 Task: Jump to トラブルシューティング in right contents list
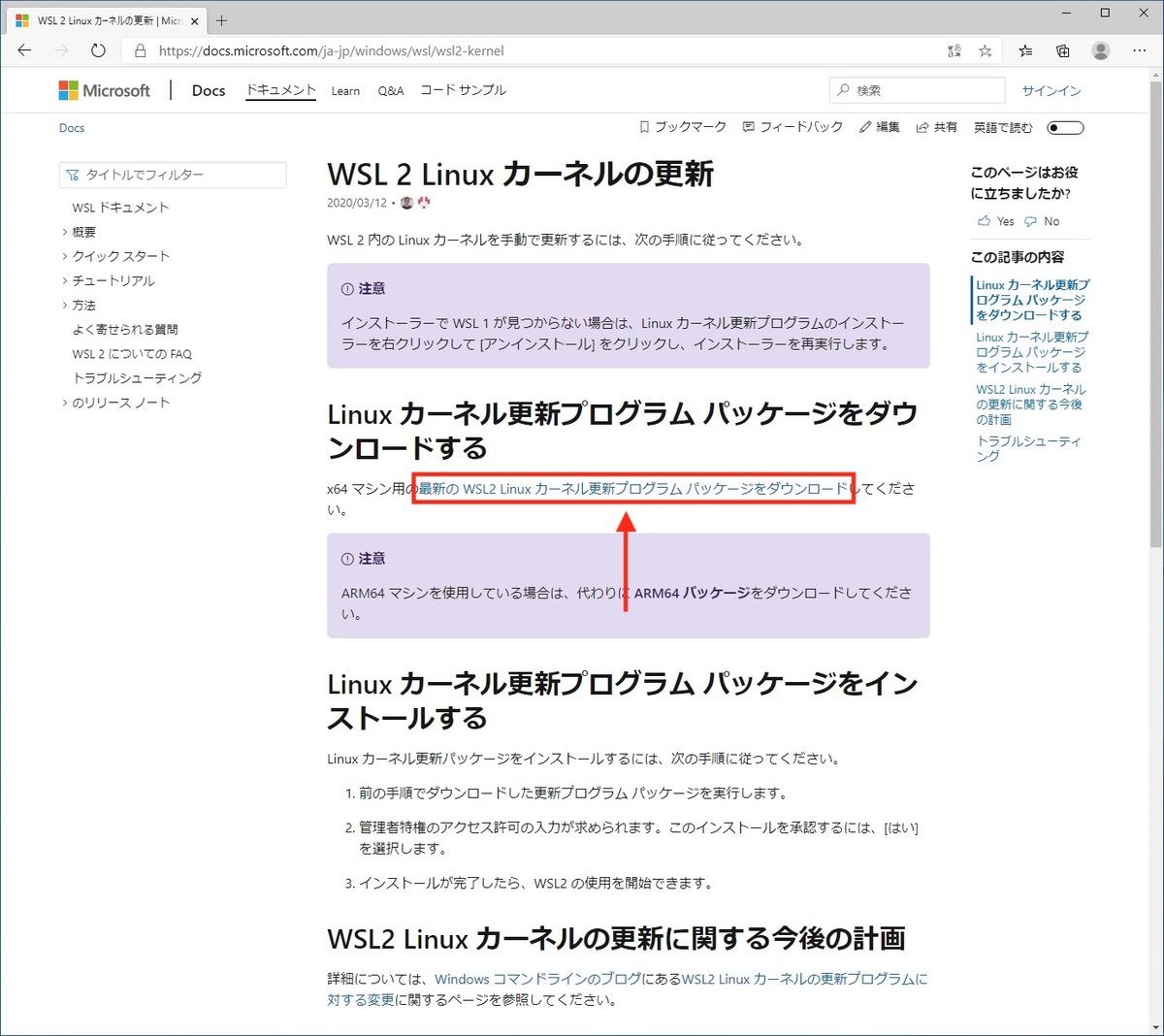tap(1028, 448)
